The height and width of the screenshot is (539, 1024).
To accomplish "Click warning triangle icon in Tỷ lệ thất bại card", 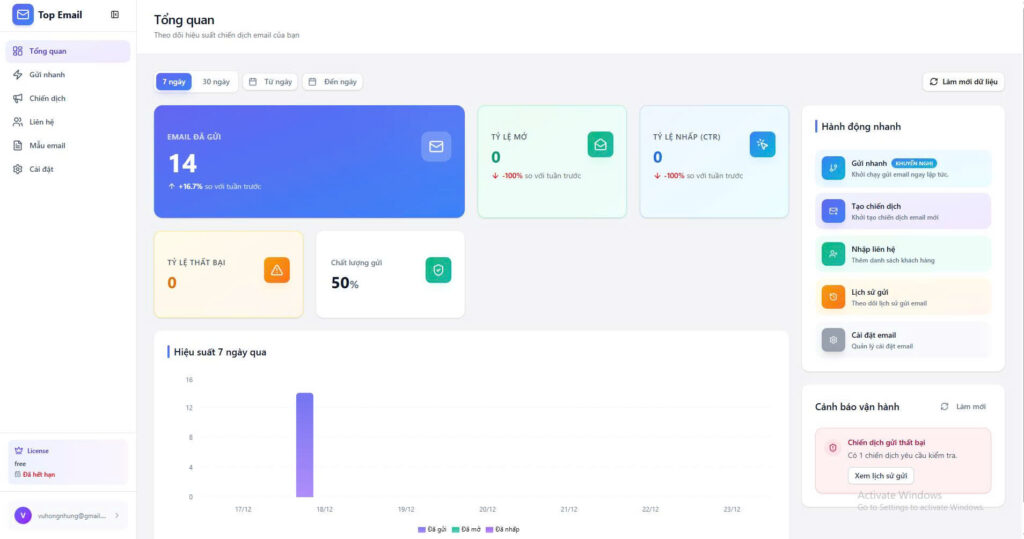I will click(x=277, y=270).
